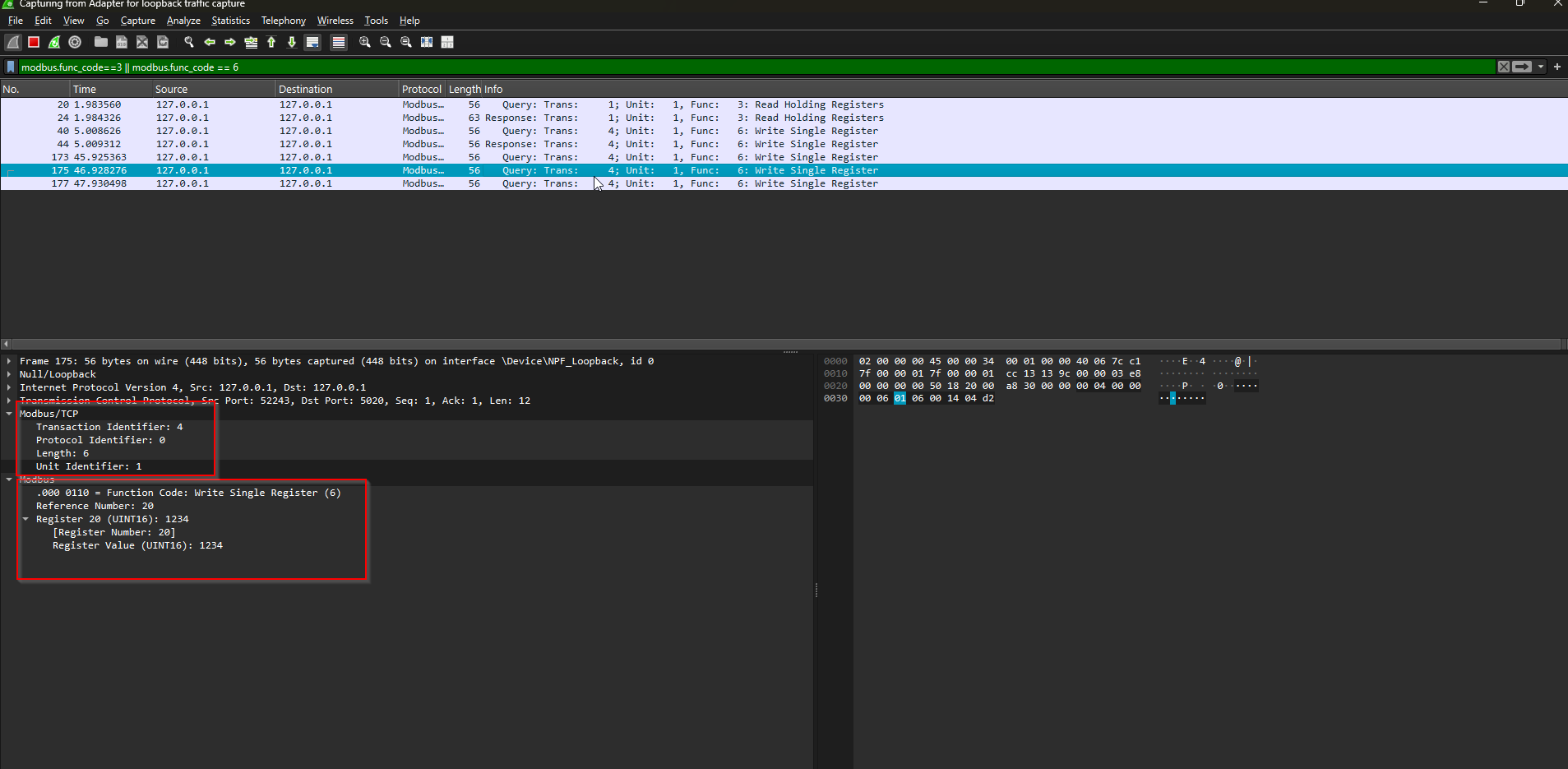Sort by the Time column header
Viewport: 1568px width, 769px height.
[111, 89]
